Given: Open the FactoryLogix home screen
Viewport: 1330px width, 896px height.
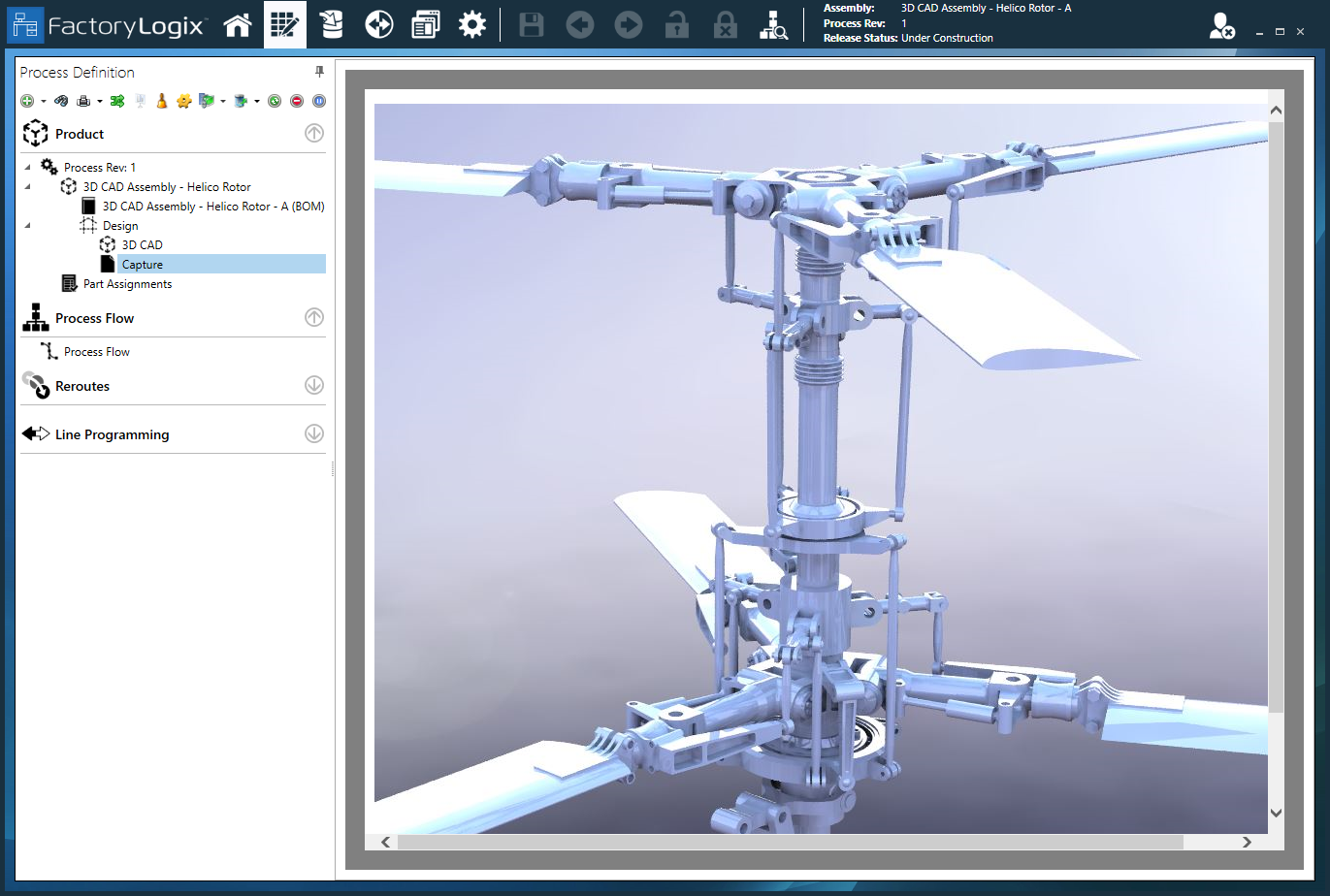Looking at the screenshot, I should [238, 24].
